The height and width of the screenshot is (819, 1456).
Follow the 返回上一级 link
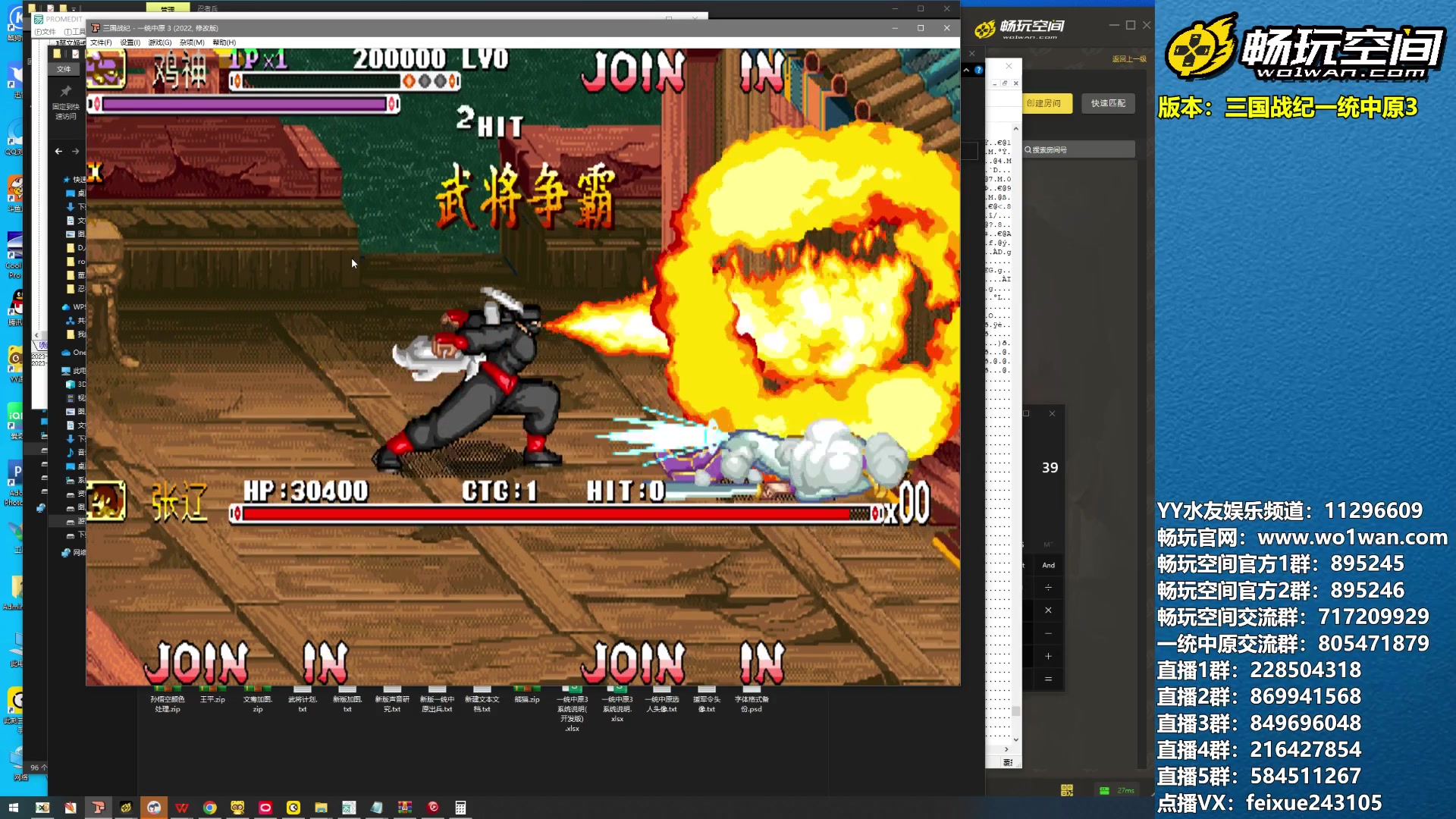[1129, 58]
